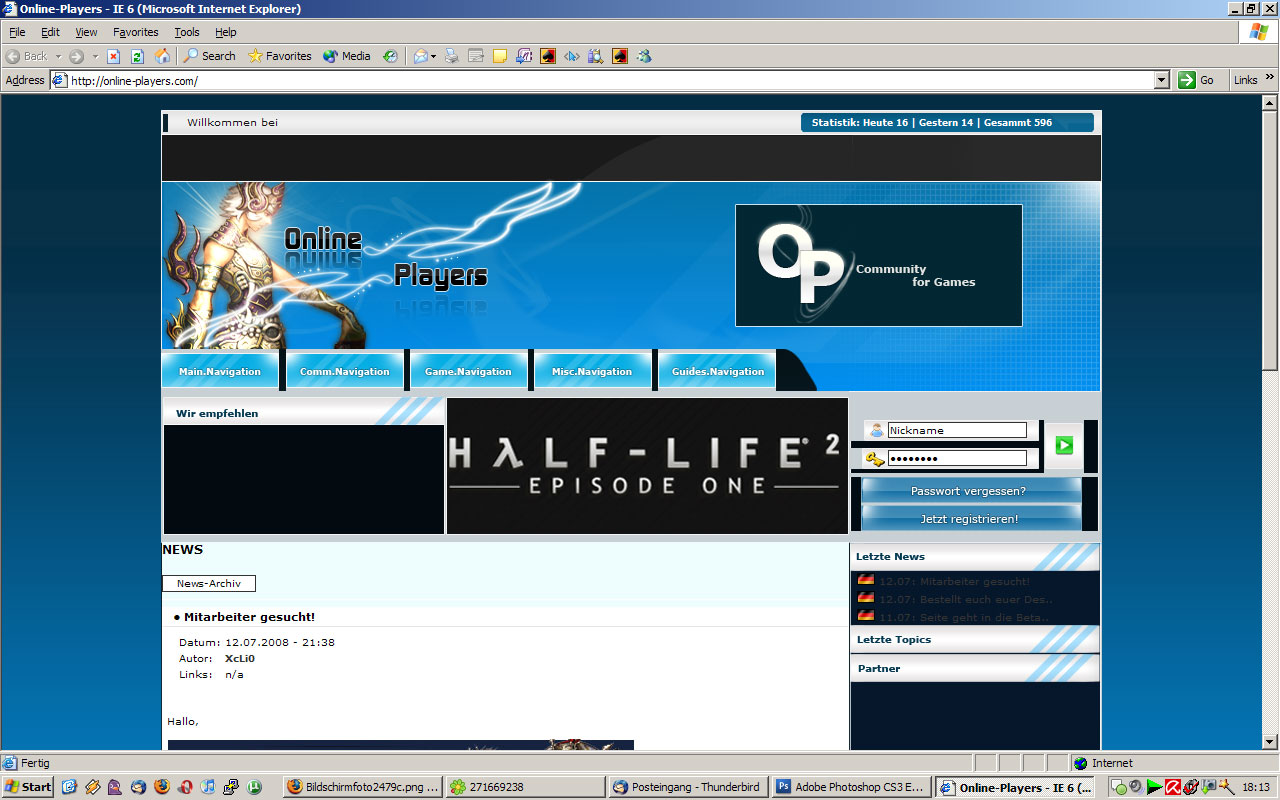1280x800 pixels.
Task: Open the History toolbar icon
Action: [x=390, y=56]
